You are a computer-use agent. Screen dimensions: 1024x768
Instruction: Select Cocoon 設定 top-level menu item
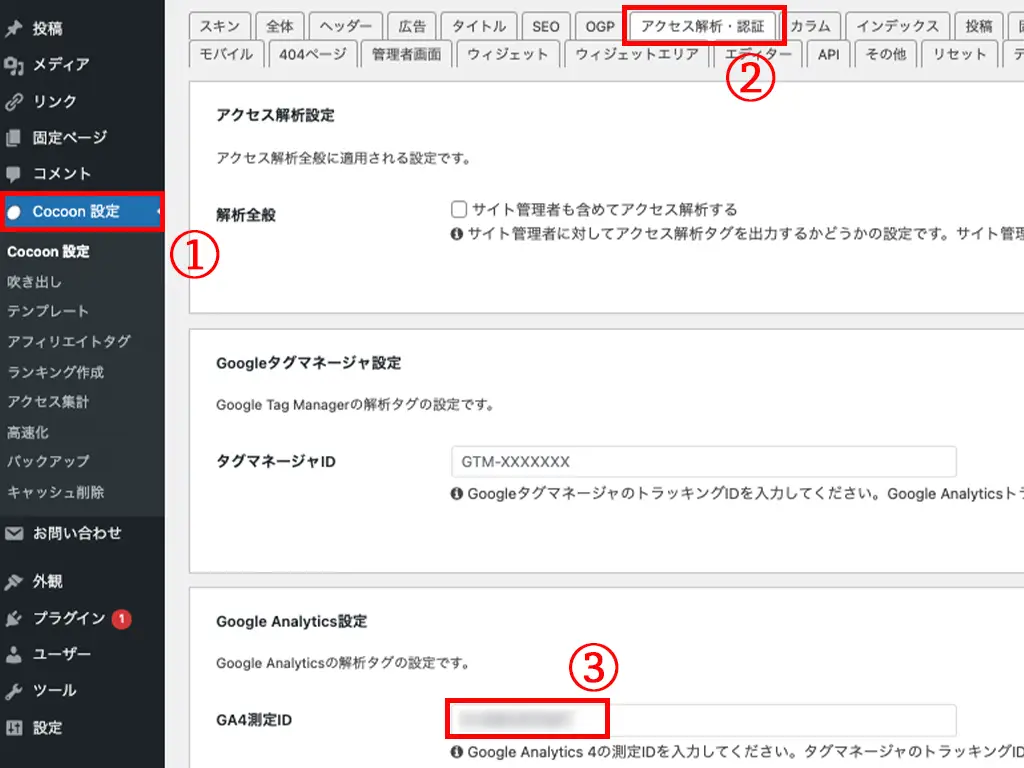tap(82, 212)
